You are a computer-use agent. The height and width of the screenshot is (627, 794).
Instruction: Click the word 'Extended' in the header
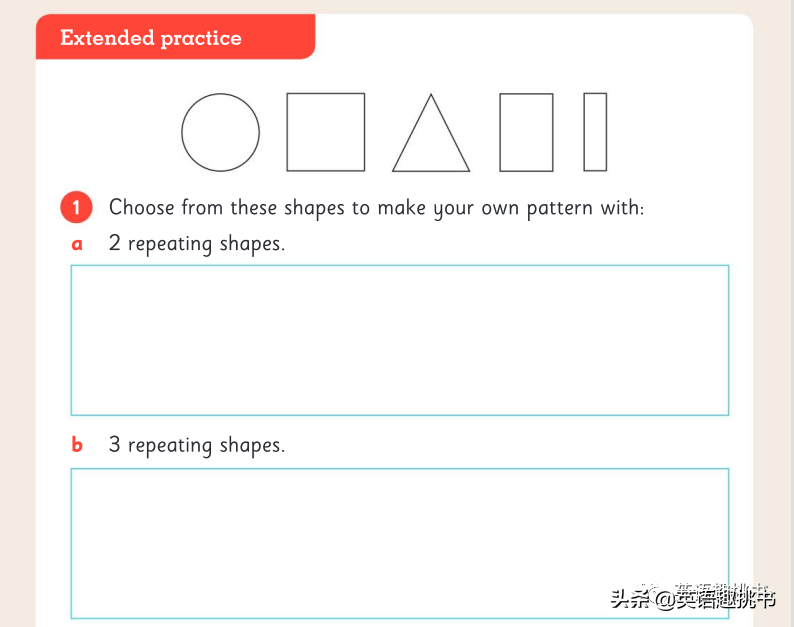(107, 37)
